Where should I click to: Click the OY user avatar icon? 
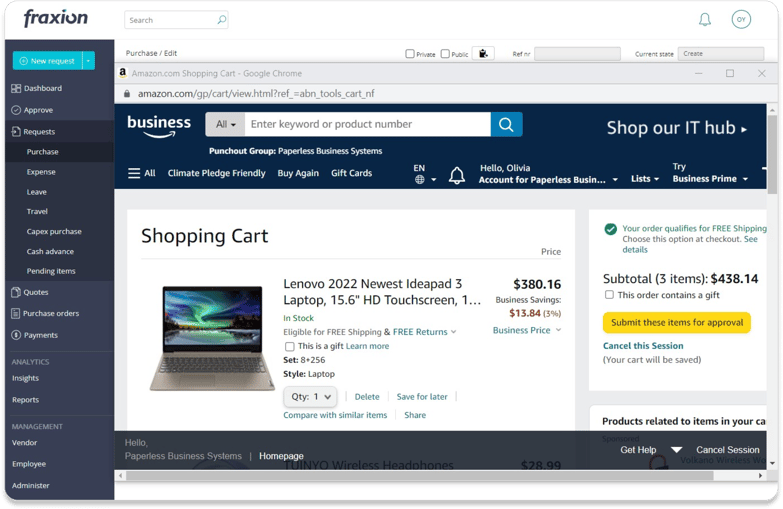coord(741,19)
